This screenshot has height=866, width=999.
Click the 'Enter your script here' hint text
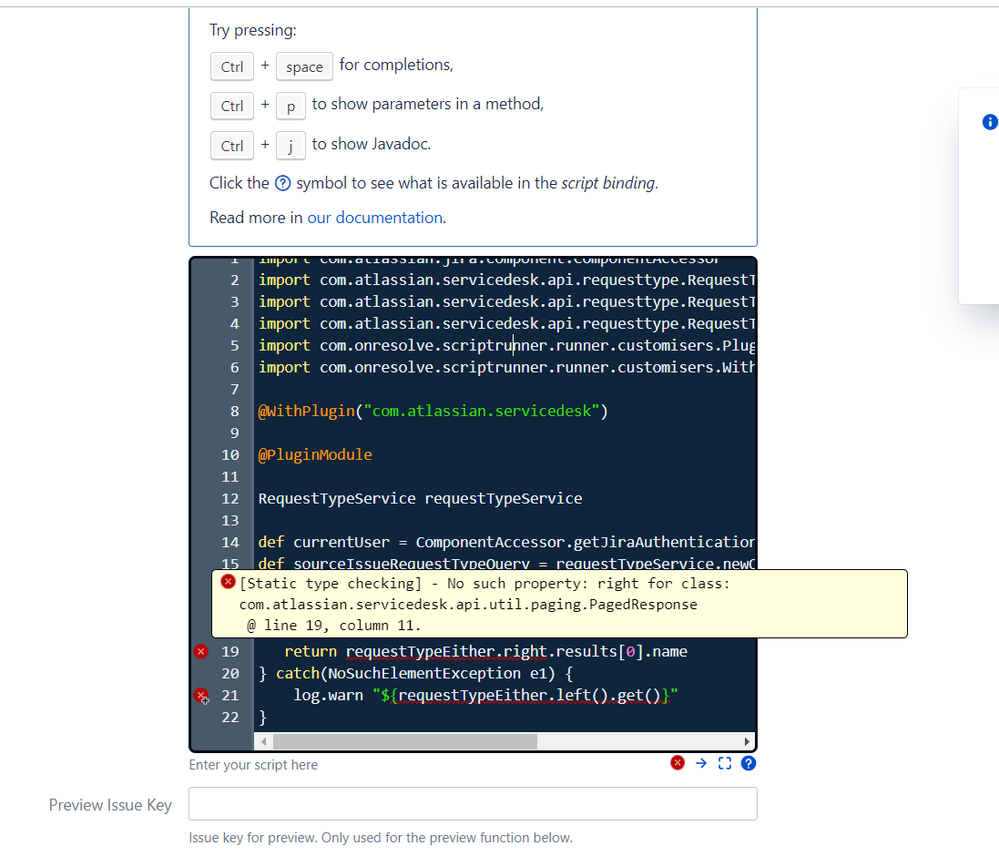[253, 765]
